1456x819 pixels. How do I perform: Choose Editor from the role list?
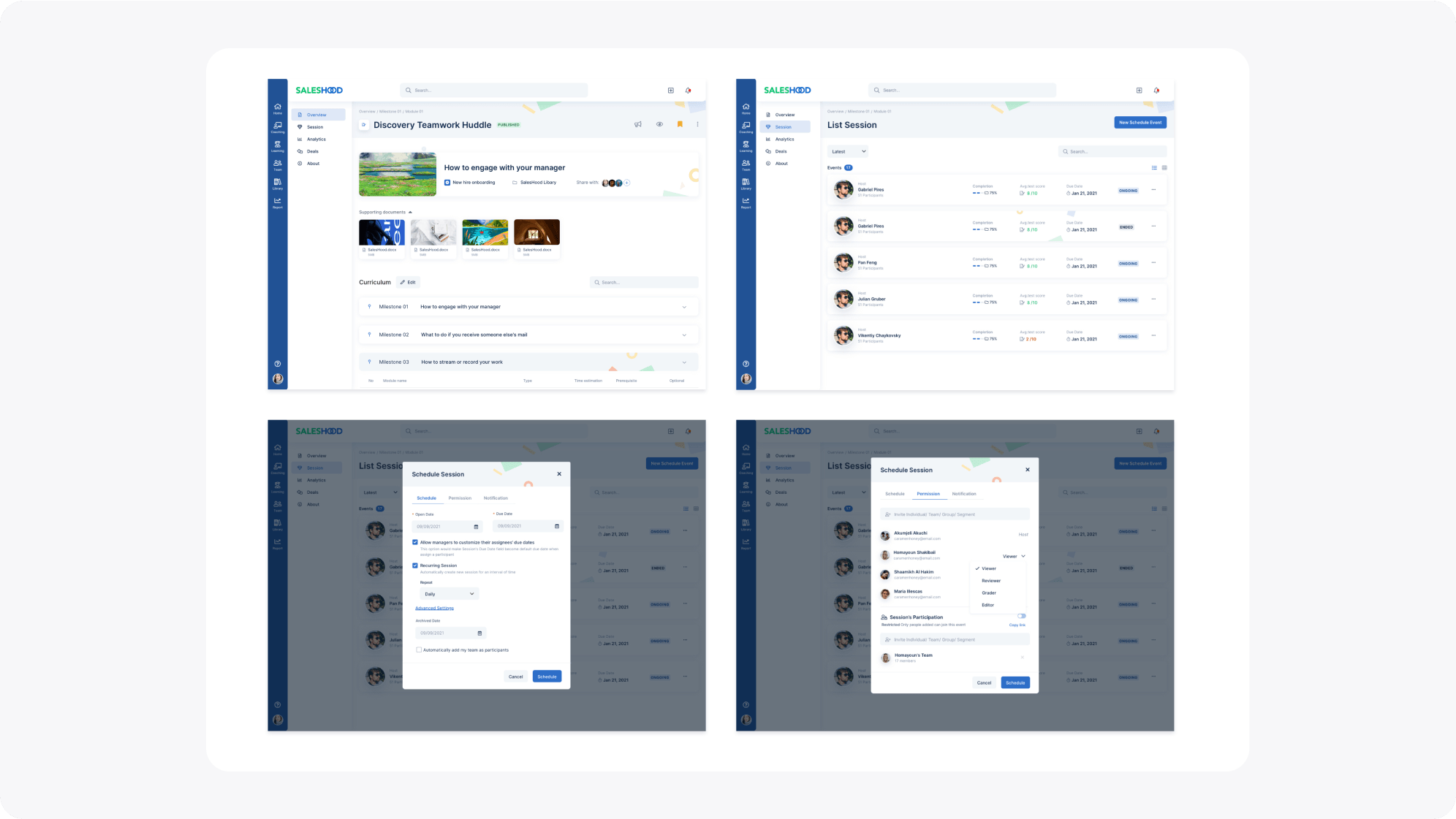(x=987, y=605)
